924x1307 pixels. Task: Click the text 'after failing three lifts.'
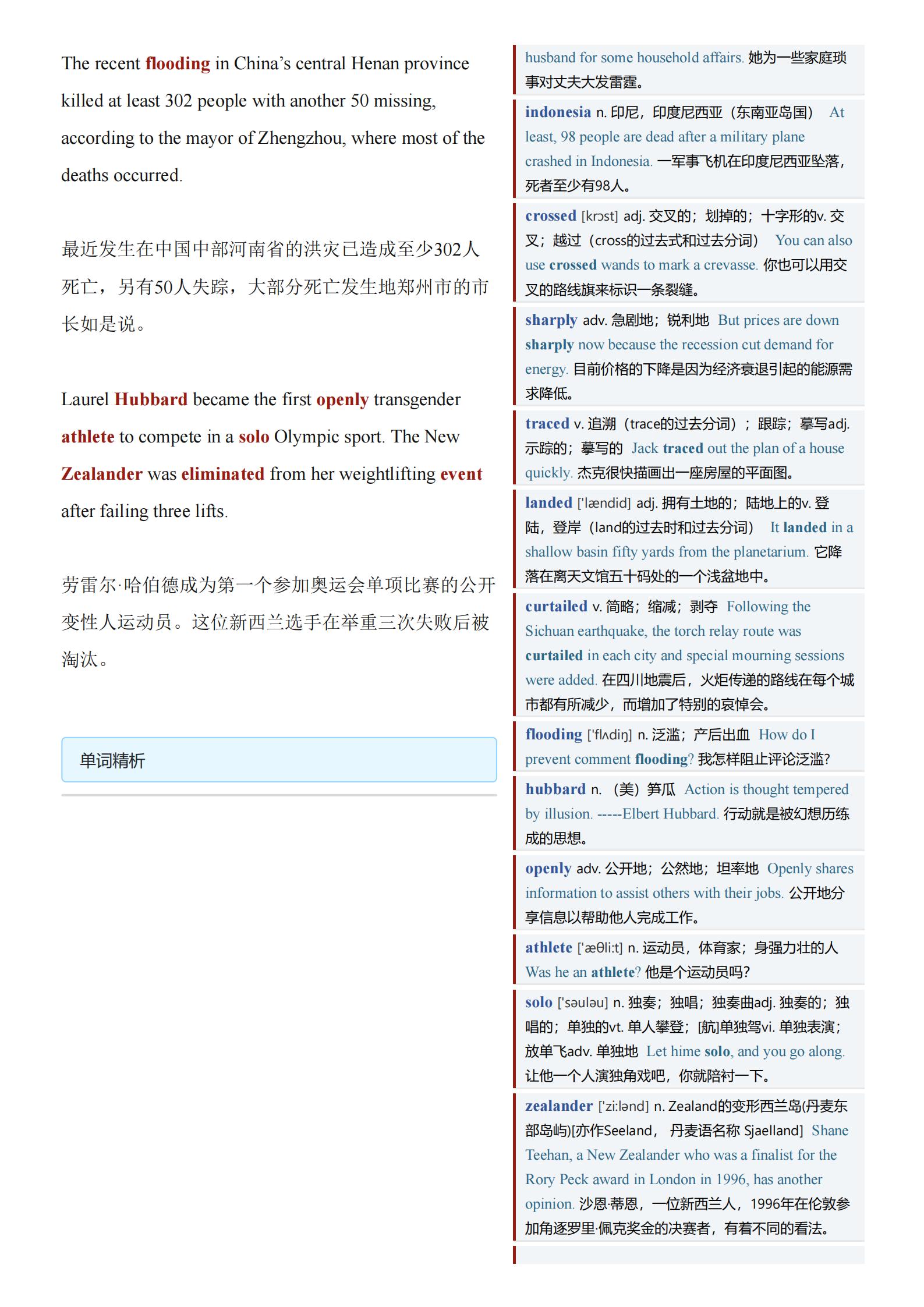144,511
